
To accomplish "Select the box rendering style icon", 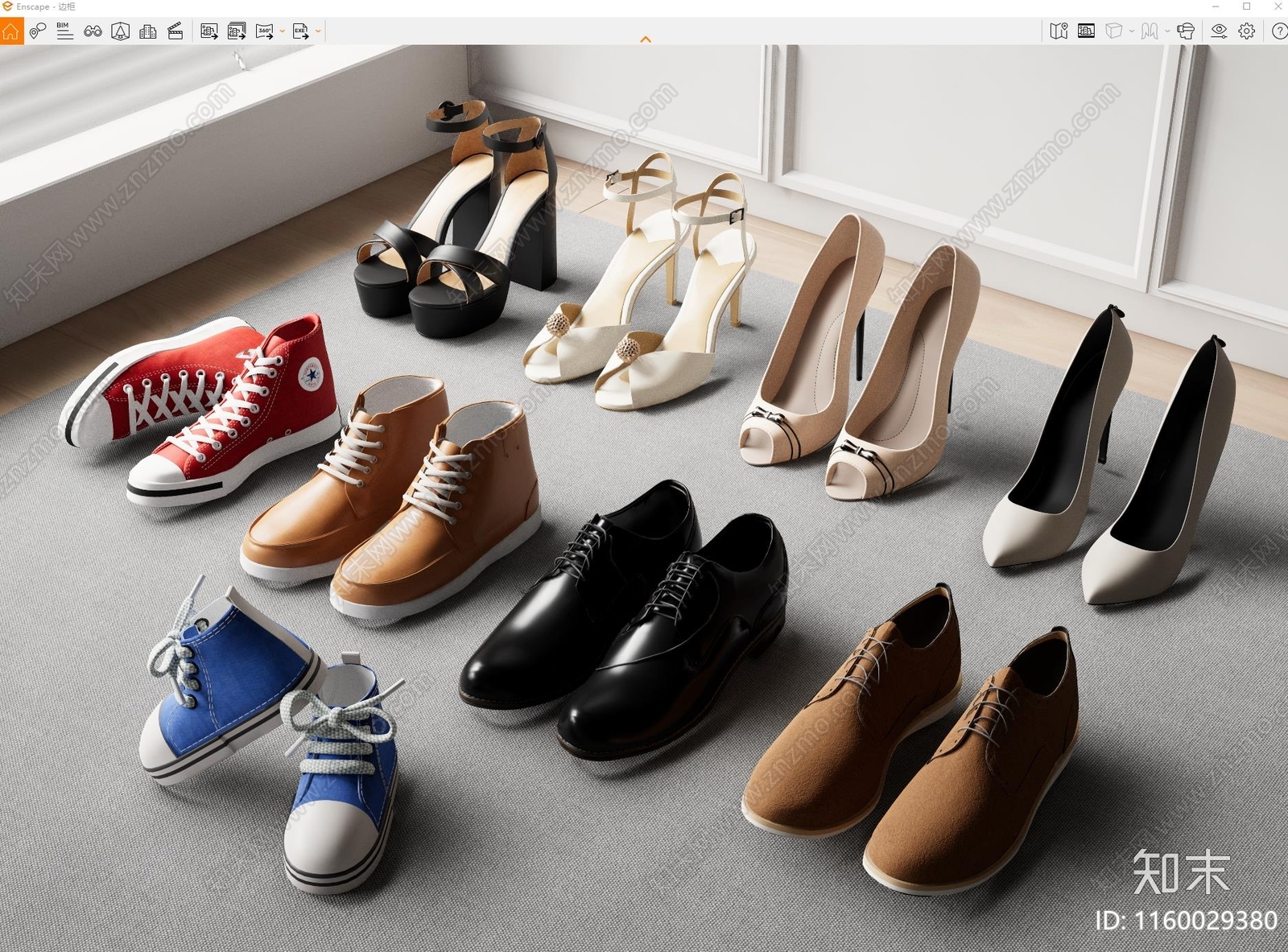I will point(1114,31).
